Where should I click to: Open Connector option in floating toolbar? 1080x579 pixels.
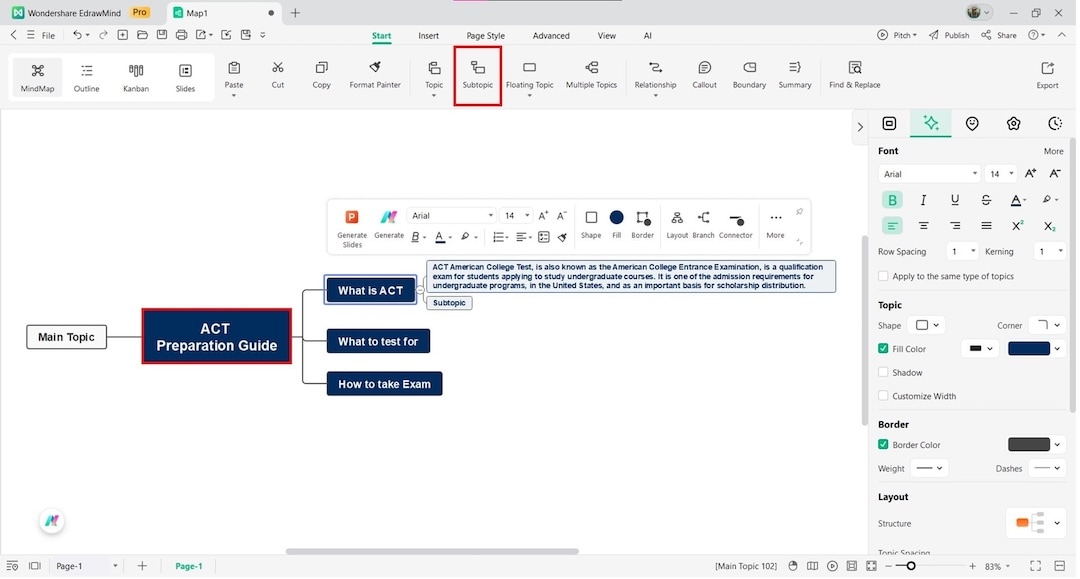[736, 224]
